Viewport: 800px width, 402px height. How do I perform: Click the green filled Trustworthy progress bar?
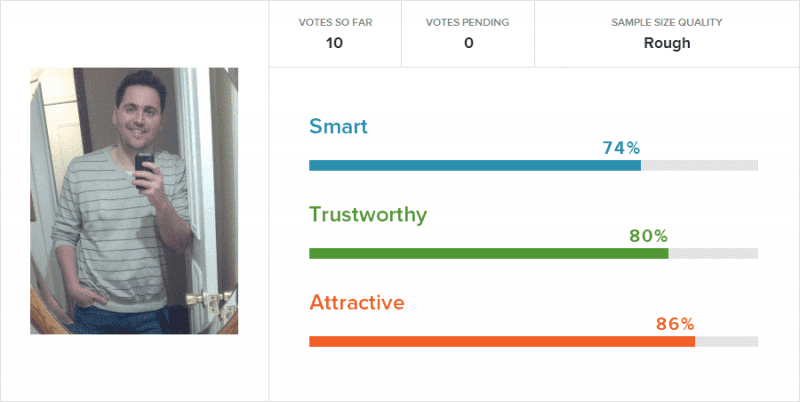(x=488, y=253)
